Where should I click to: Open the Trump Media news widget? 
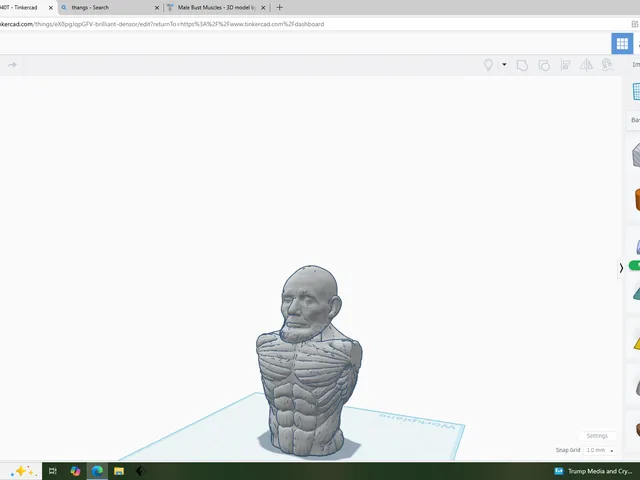coord(594,471)
